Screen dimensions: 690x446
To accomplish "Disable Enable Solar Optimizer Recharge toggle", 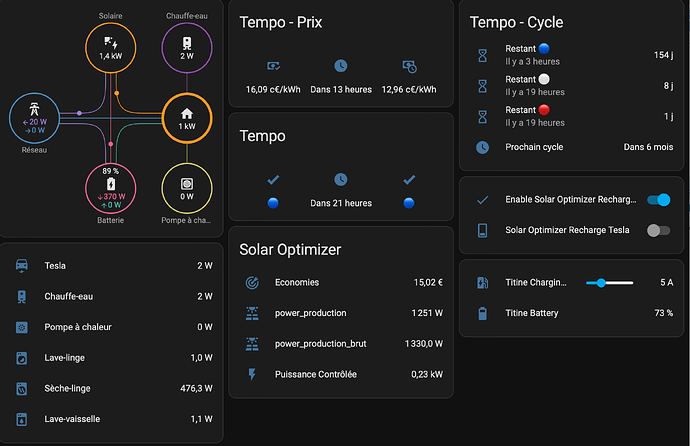I will (658, 200).
